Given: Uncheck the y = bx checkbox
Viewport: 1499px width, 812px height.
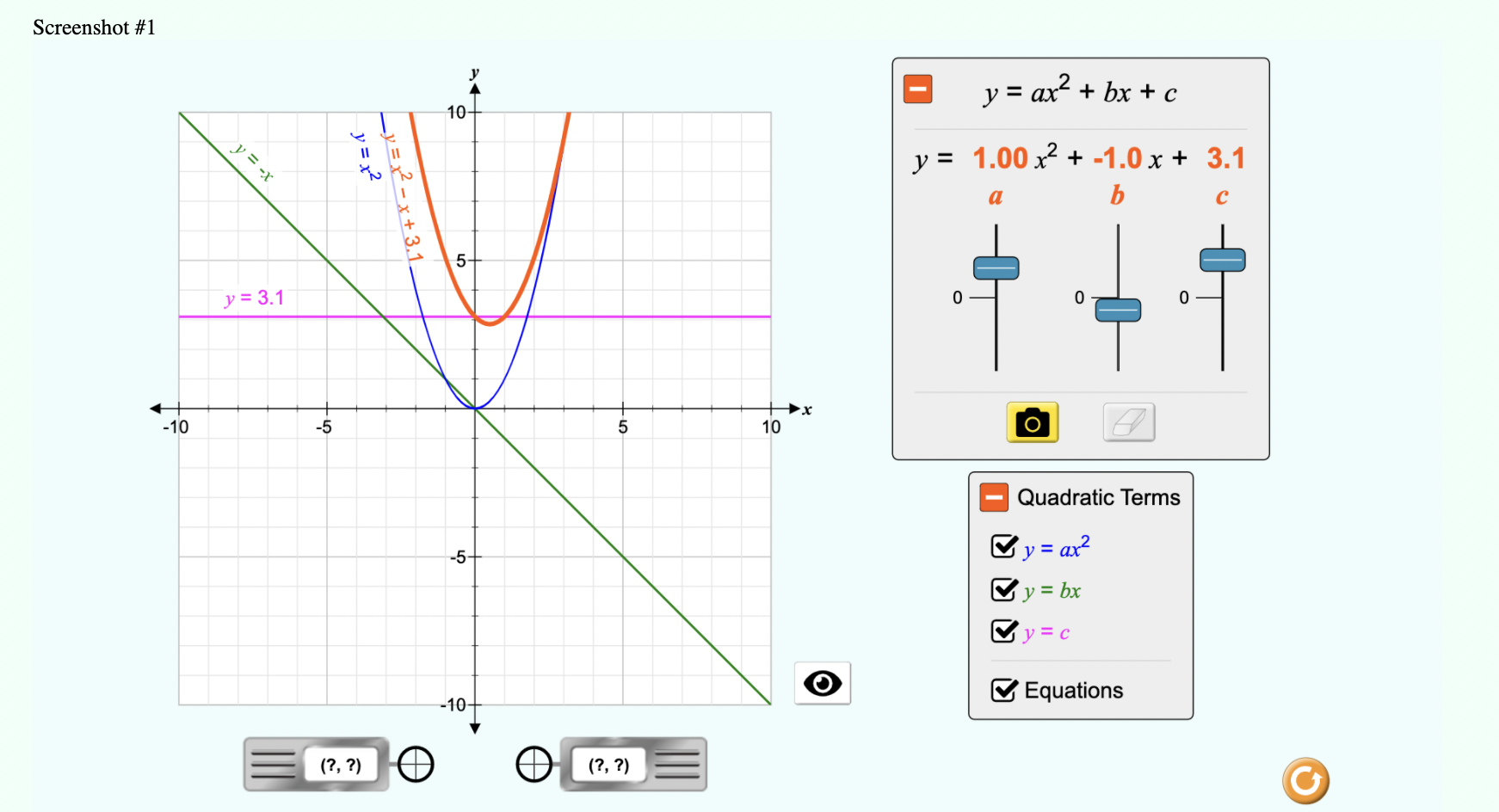Looking at the screenshot, I should pos(1004,589).
